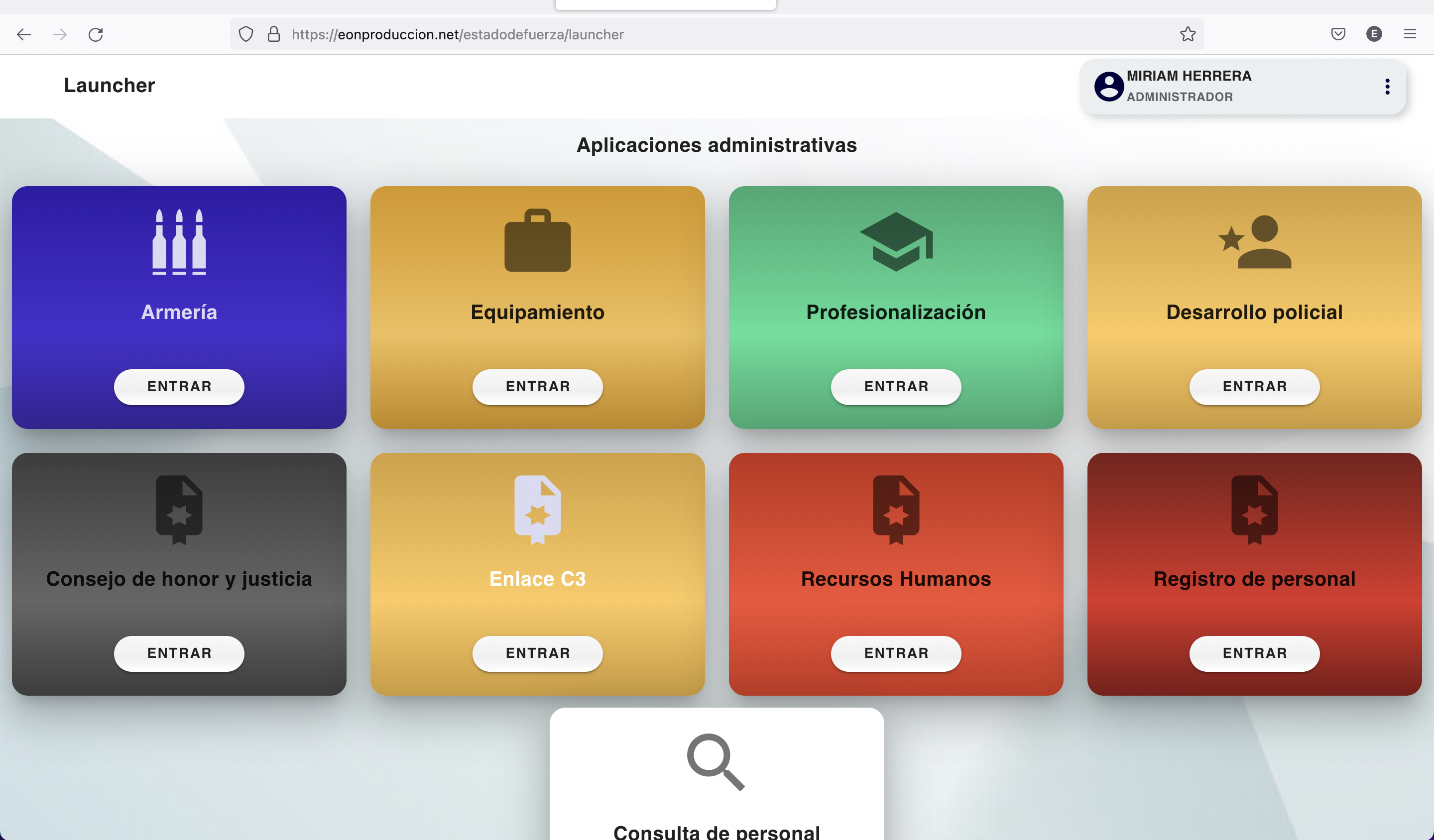
Task: Click the Registro de personal document icon
Action: pos(1254,510)
